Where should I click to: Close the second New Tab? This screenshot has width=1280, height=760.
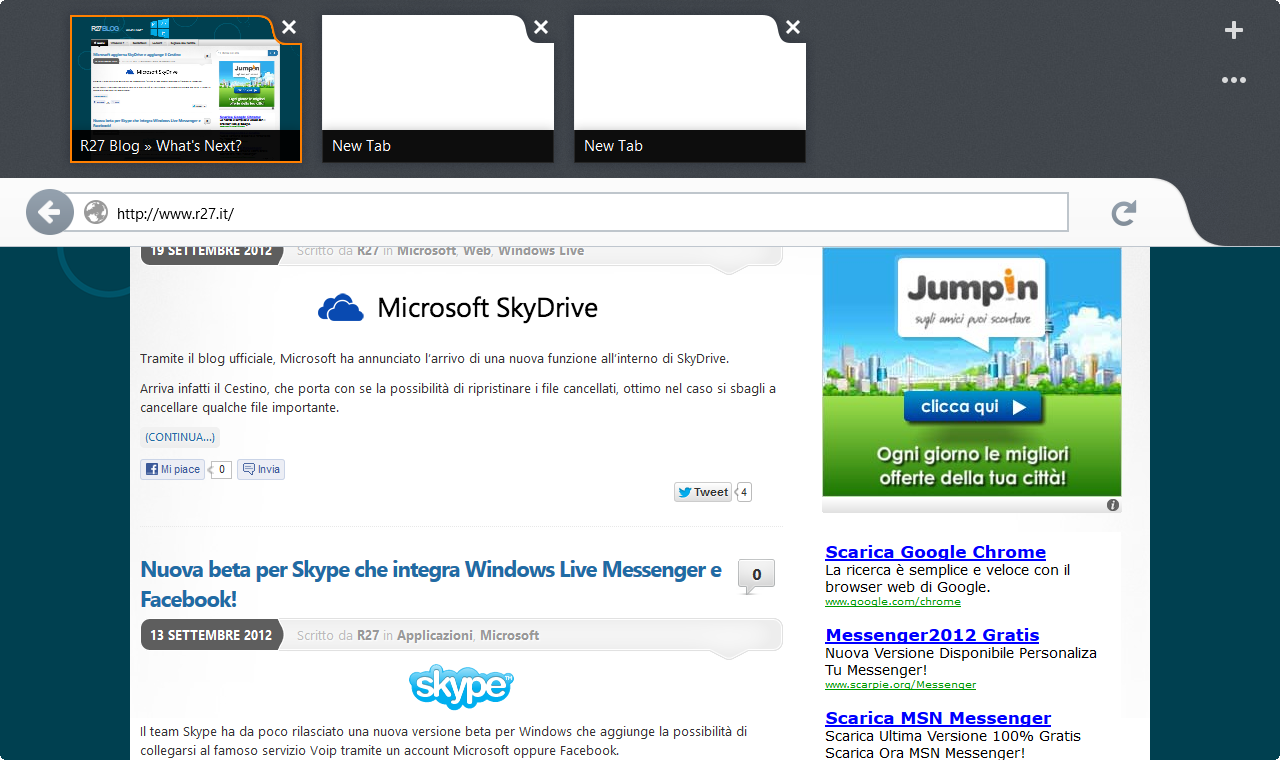(541, 27)
